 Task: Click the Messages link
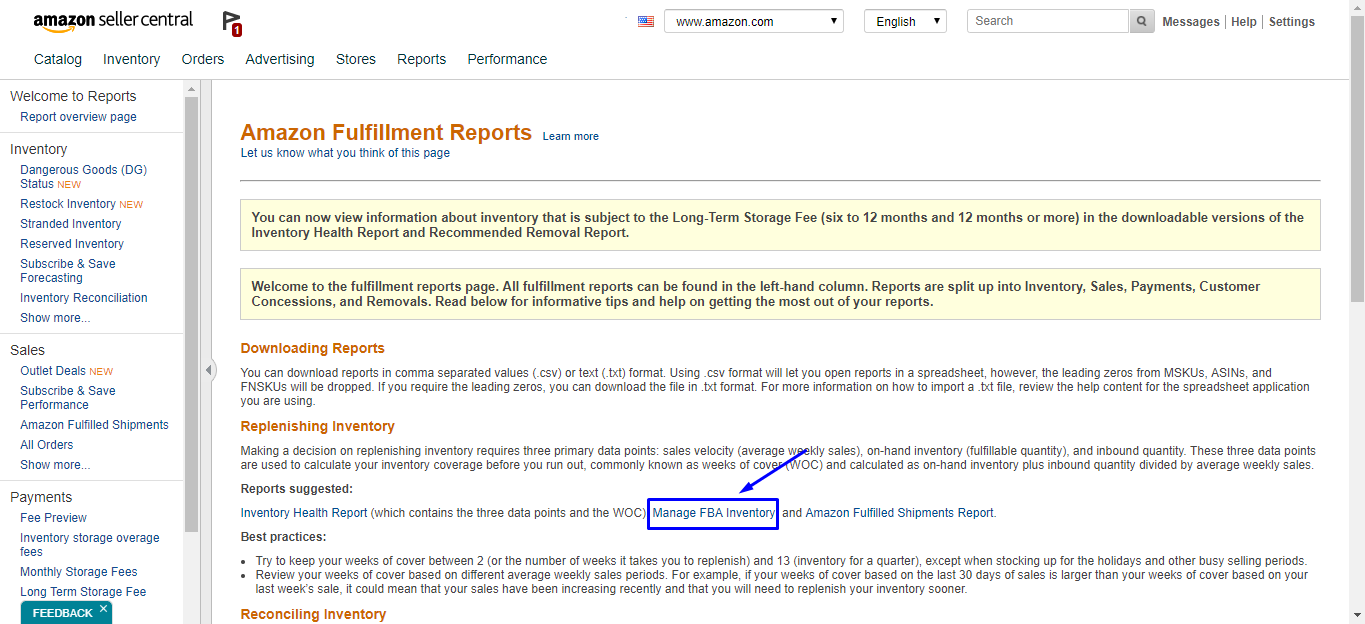tap(1191, 22)
